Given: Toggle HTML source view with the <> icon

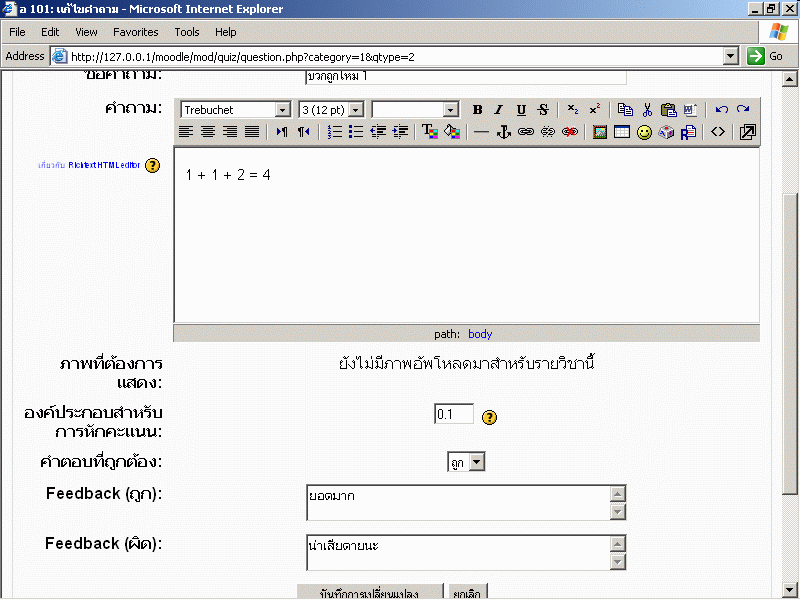Looking at the screenshot, I should (718, 132).
